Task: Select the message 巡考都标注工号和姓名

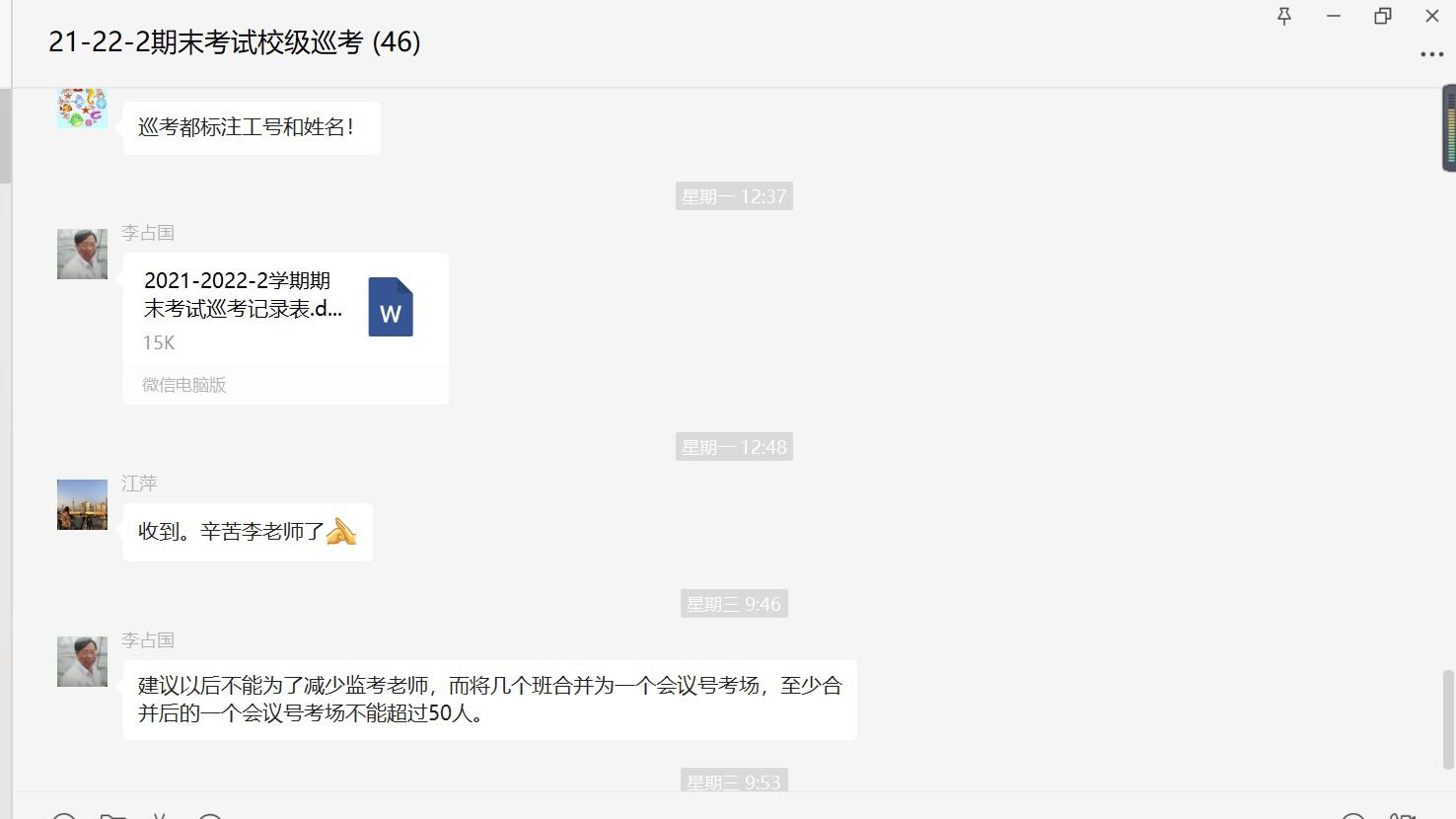Action: (x=252, y=127)
